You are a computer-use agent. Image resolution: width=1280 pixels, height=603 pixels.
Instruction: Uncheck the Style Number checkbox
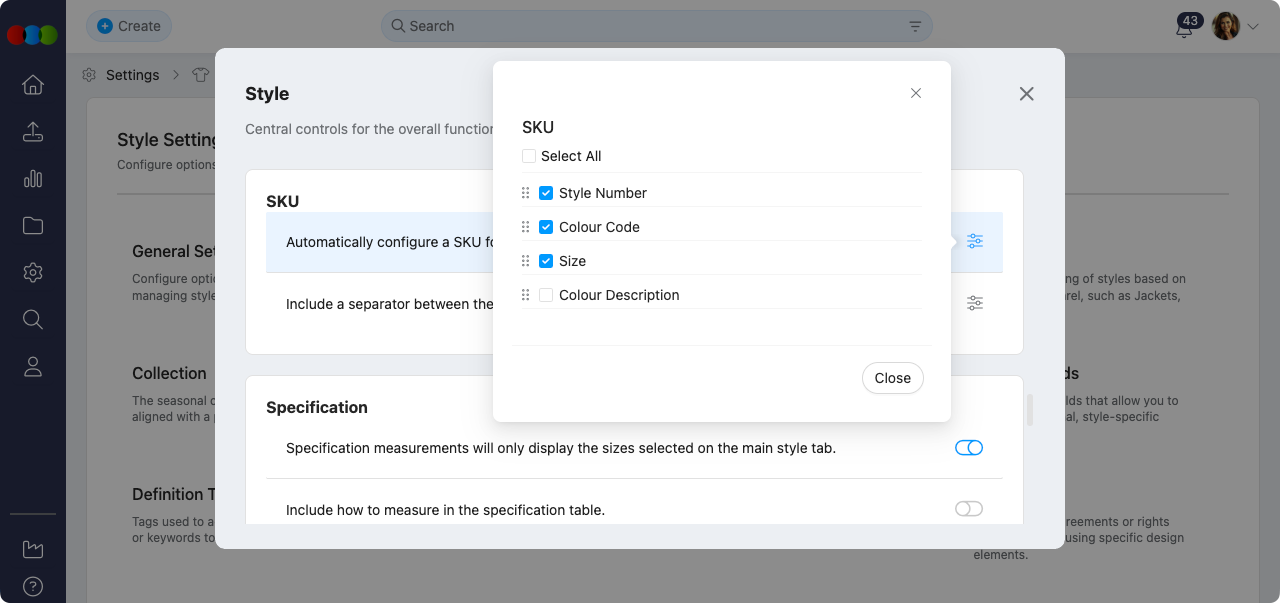pyautogui.click(x=546, y=193)
